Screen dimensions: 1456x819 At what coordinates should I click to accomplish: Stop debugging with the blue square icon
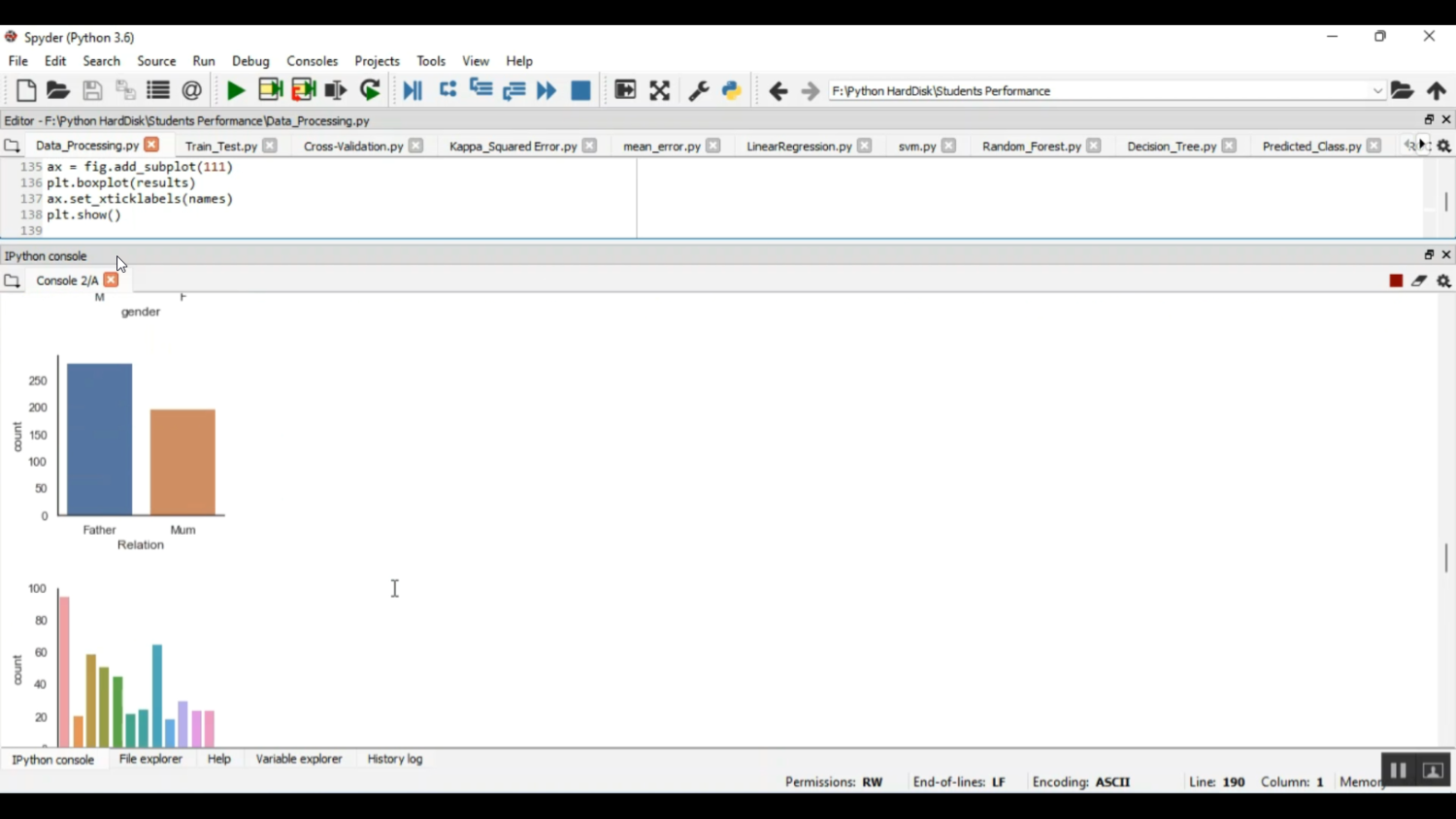pyautogui.click(x=580, y=90)
